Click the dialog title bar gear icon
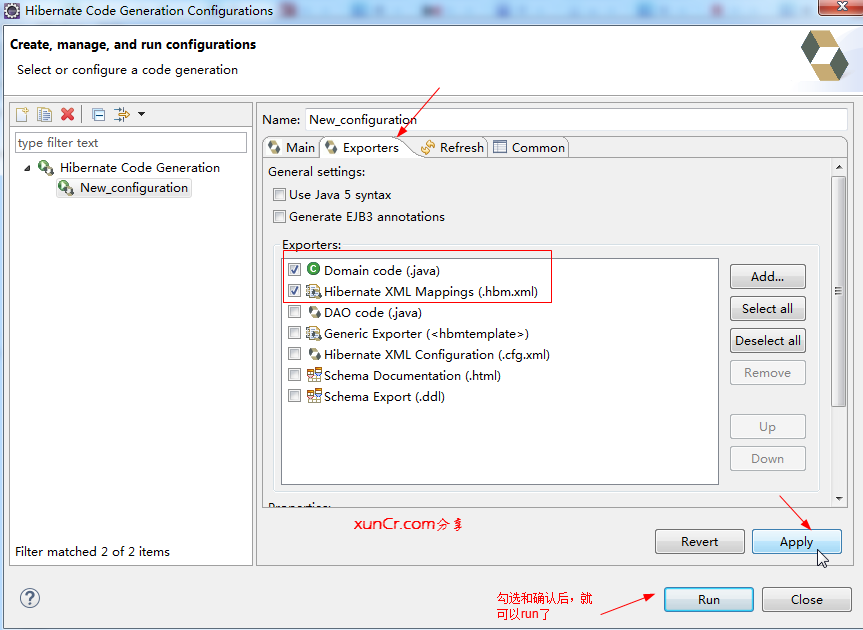863x630 pixels. click(x=12, y=10)
